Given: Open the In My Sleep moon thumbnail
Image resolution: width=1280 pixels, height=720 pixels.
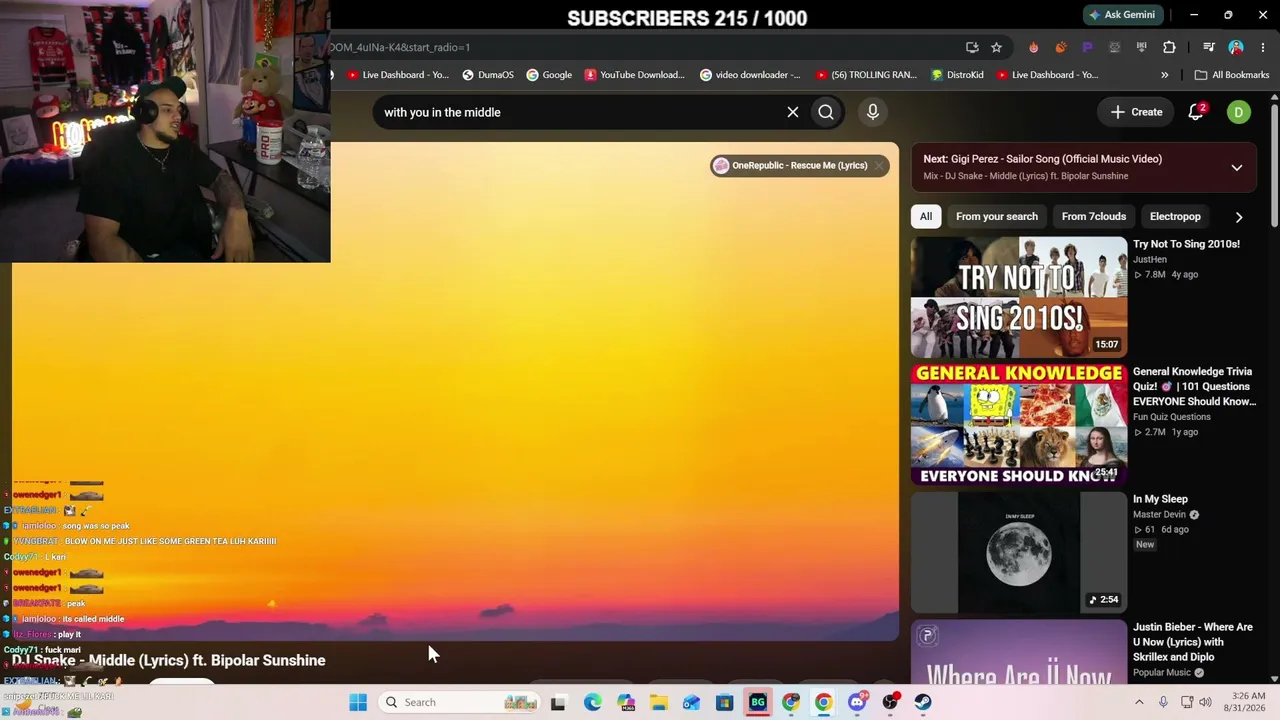Looking at the screenshot, I should [x=1019, y=552].
